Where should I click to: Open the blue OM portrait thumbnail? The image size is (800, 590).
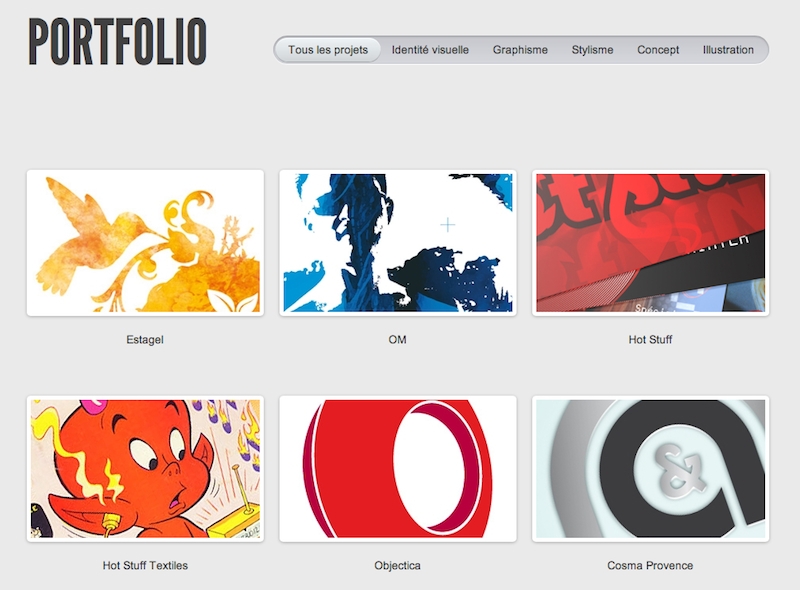398,243
